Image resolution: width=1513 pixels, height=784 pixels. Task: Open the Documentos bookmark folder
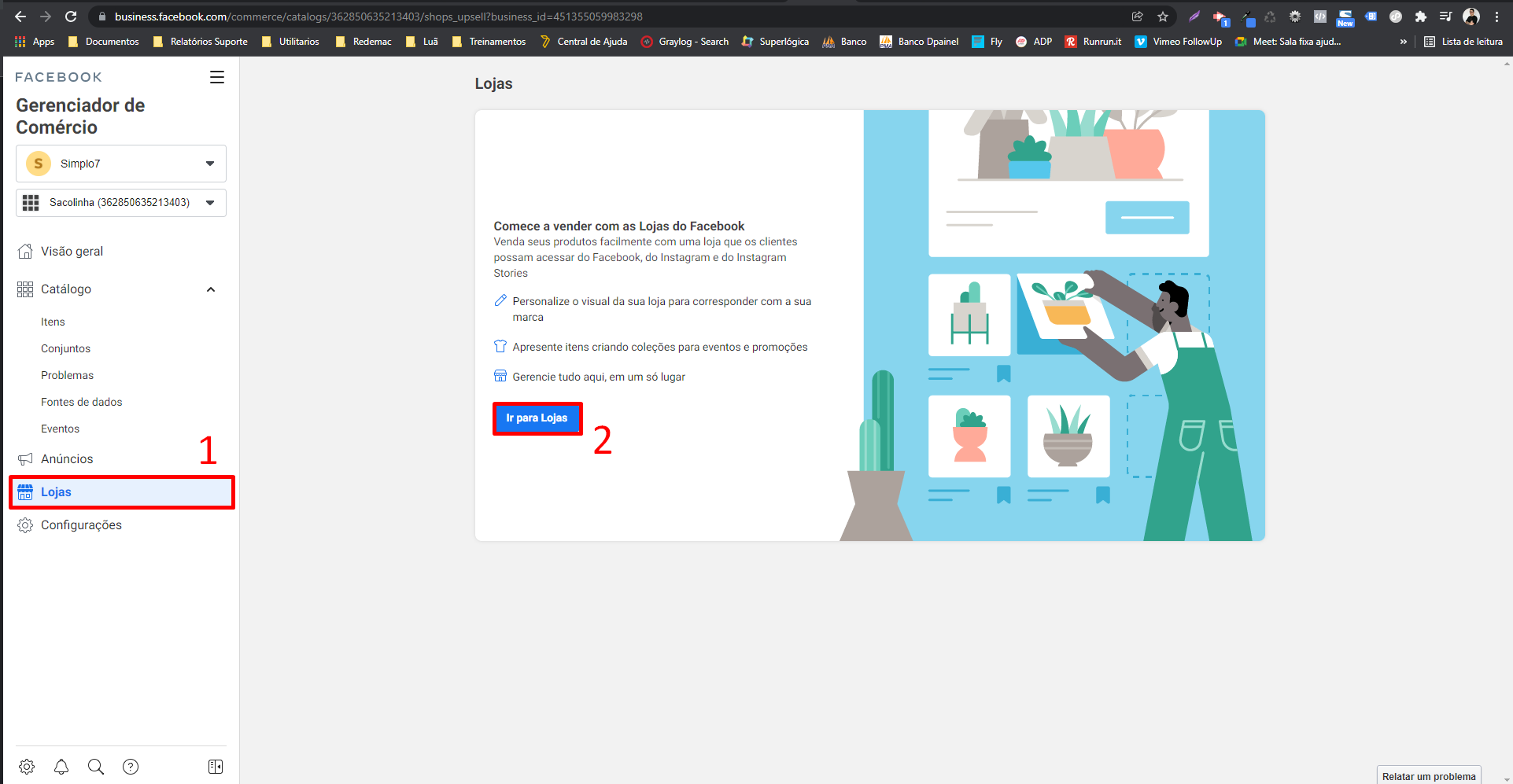[x=103, y=42]
